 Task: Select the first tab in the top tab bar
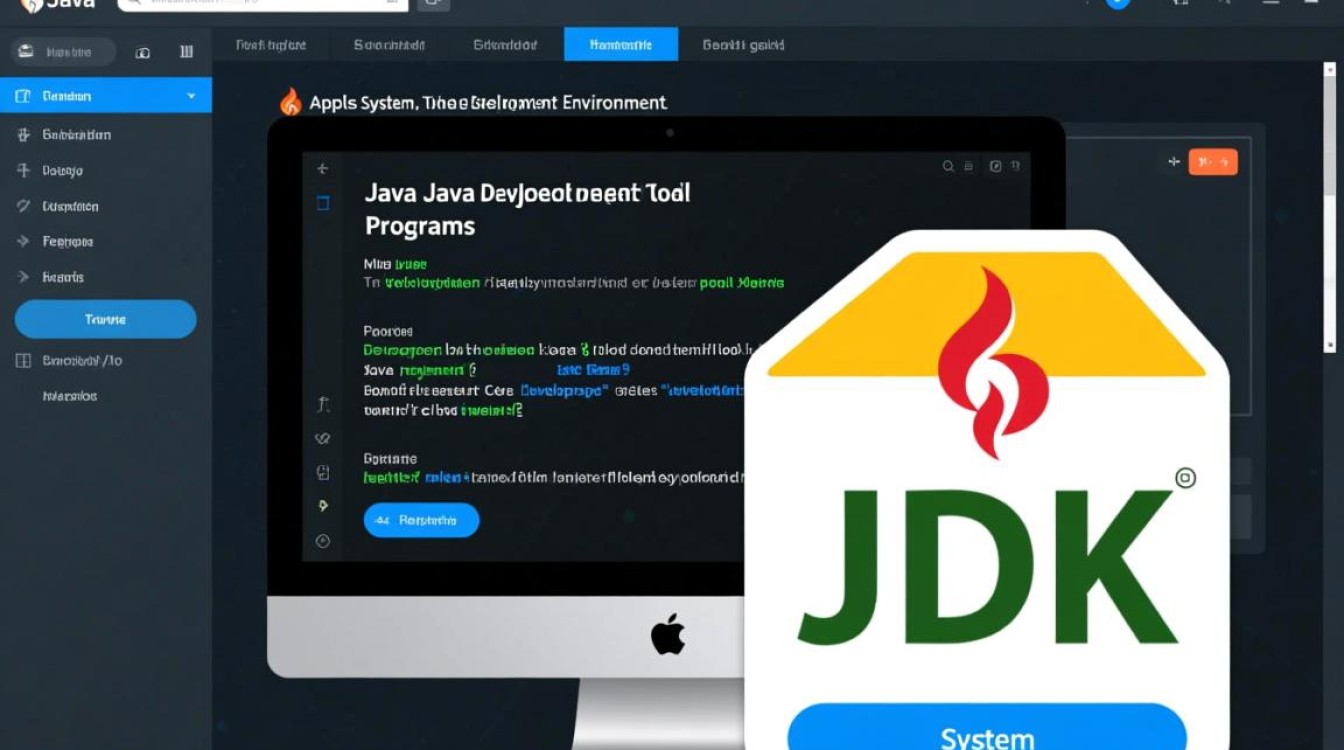click(270, 45)
